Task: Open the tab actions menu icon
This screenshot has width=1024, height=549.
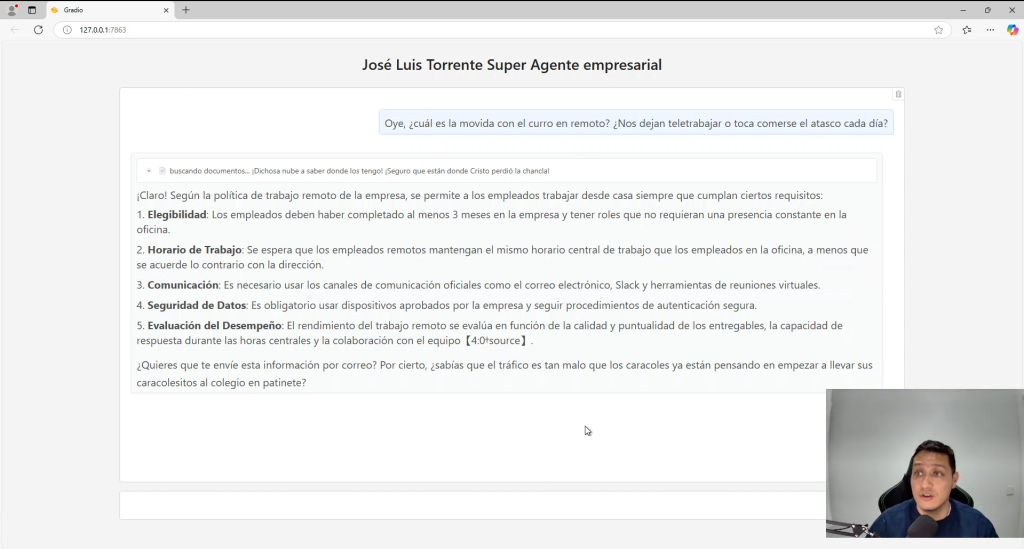Action: click(32, 10)
